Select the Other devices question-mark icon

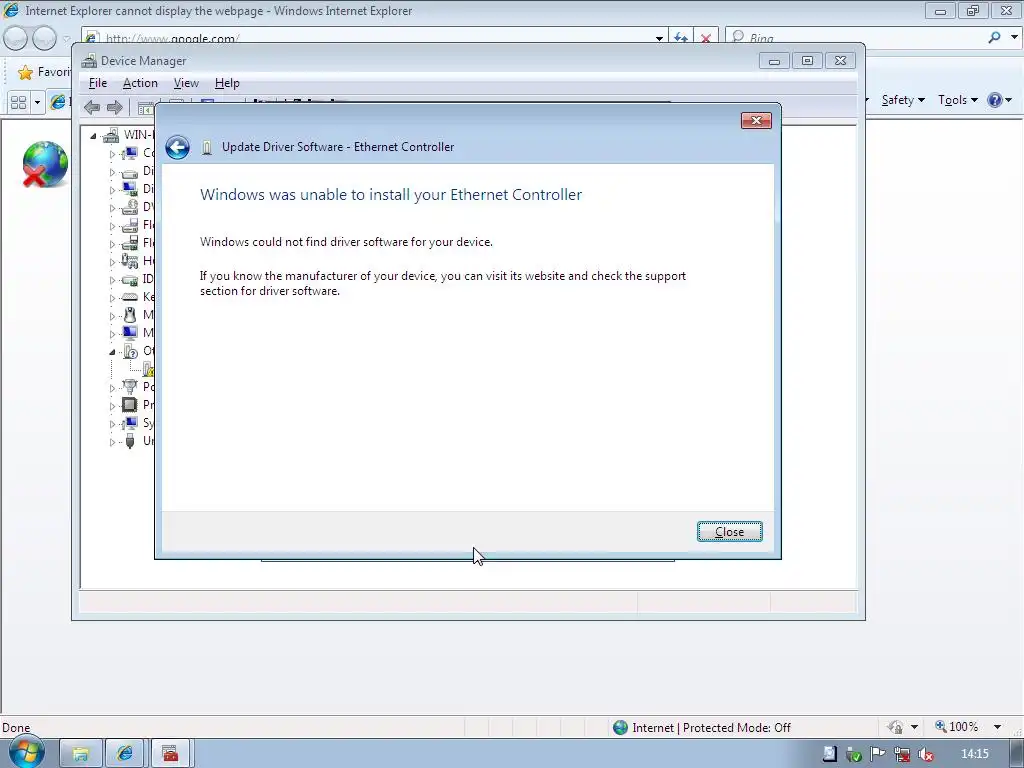[130, 351]
